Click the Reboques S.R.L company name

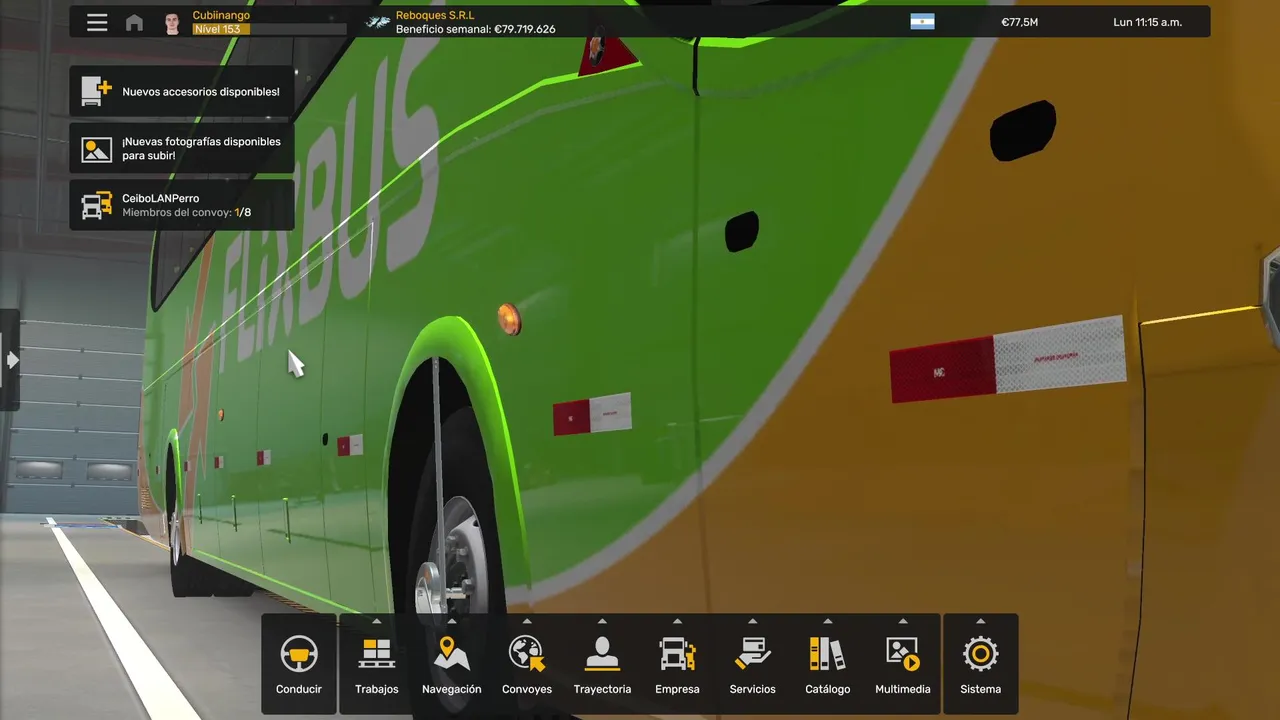435,15
